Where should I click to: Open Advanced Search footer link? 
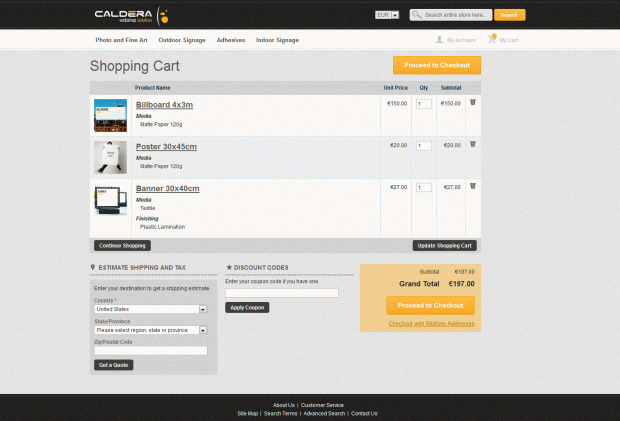tap(324, 413)
